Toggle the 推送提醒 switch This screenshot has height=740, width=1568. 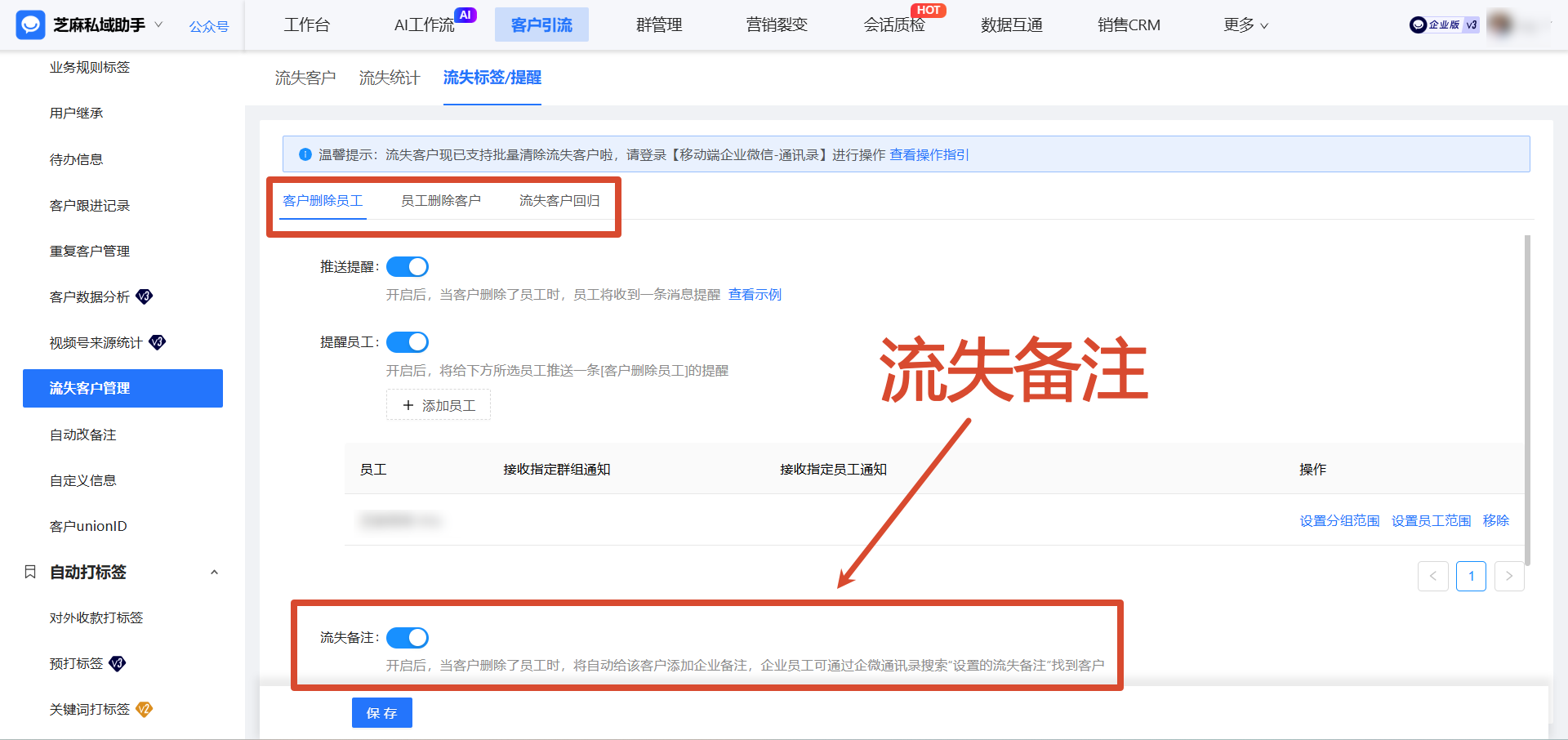tap(408, 267)
